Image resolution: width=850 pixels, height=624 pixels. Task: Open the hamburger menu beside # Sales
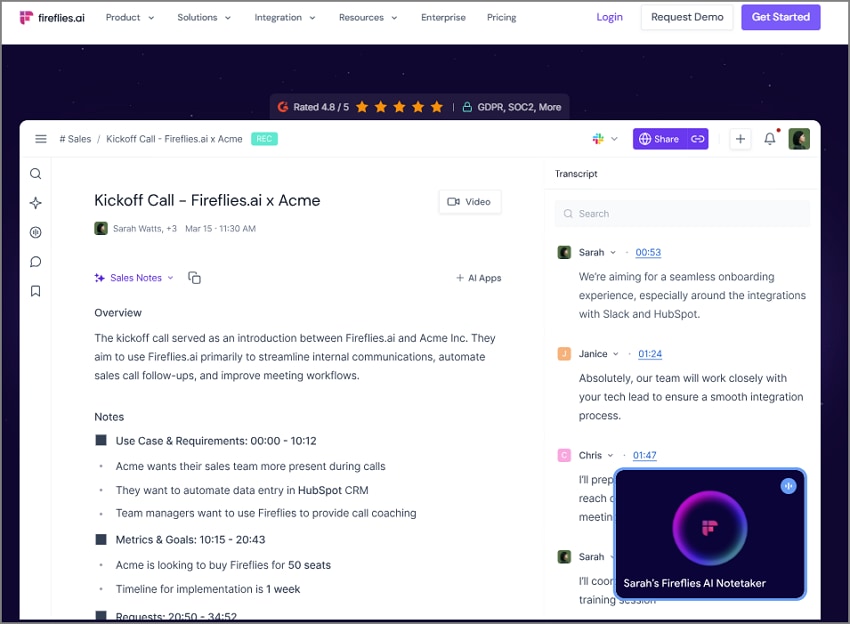pyautogui.click(x=40, y=138)
